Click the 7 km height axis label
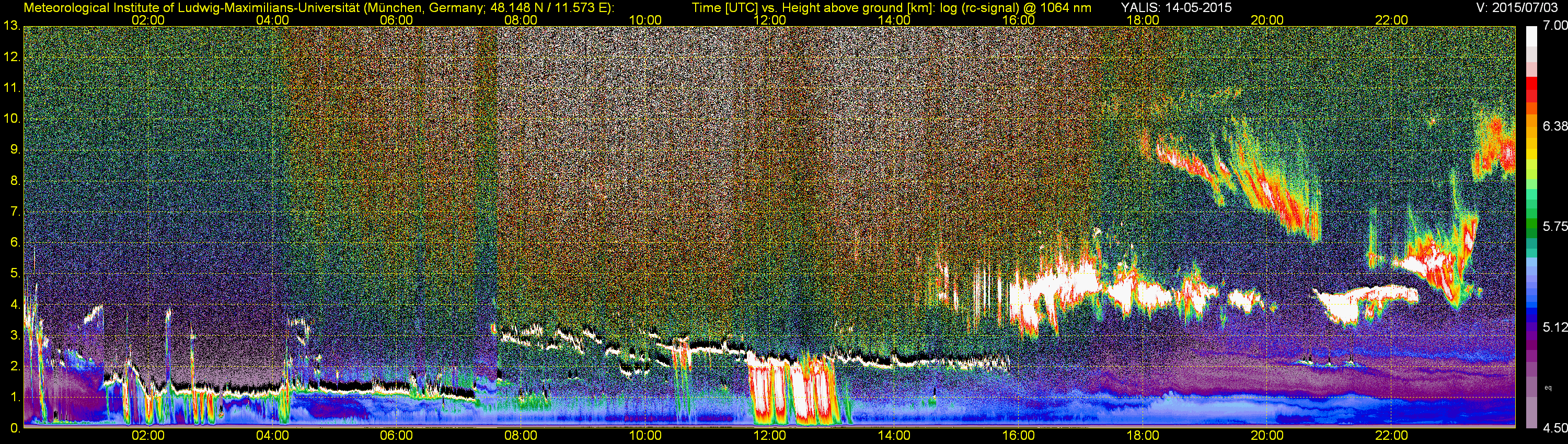The width and height of the screenshot is (1568, 444). coord(15,212)
